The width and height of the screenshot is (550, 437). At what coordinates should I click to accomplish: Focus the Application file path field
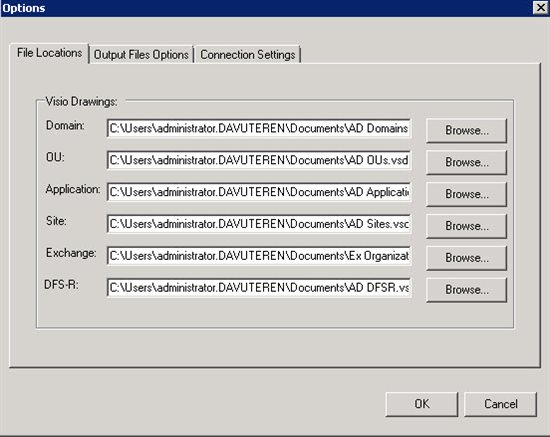[x=259, y=192]
